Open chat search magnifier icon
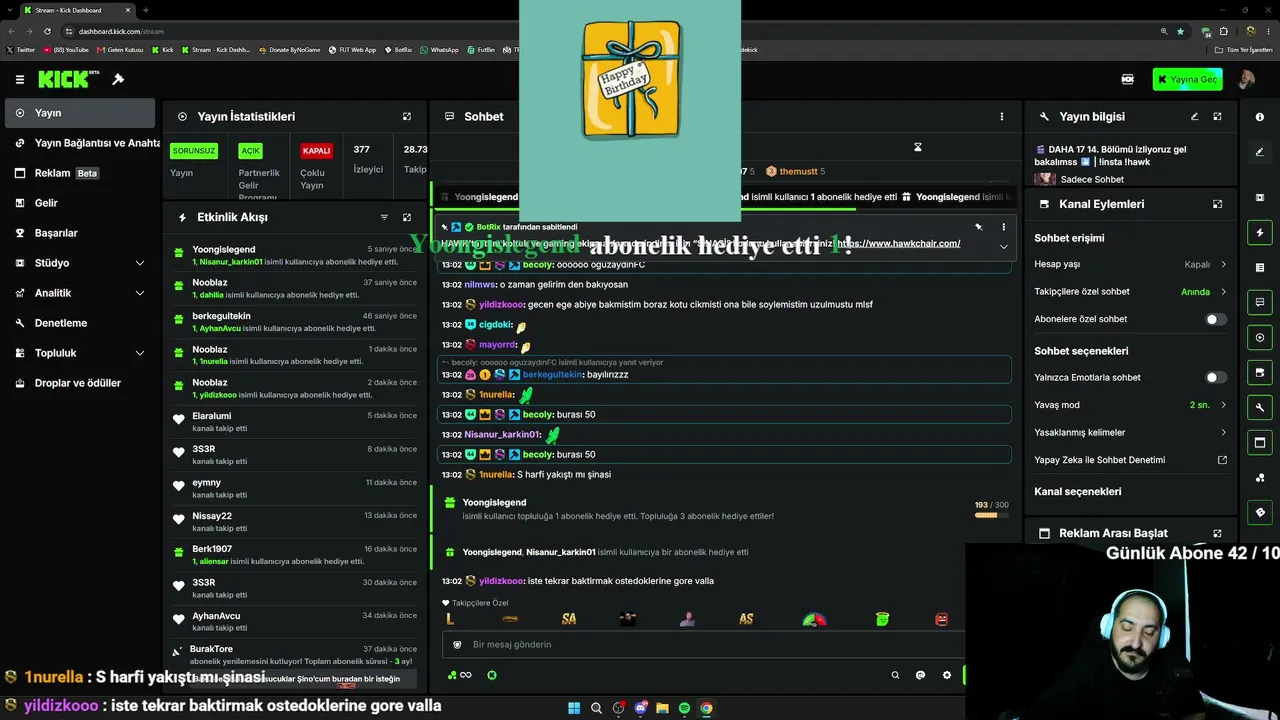The width and height of the screenshot is (1280, 720). 895,675
